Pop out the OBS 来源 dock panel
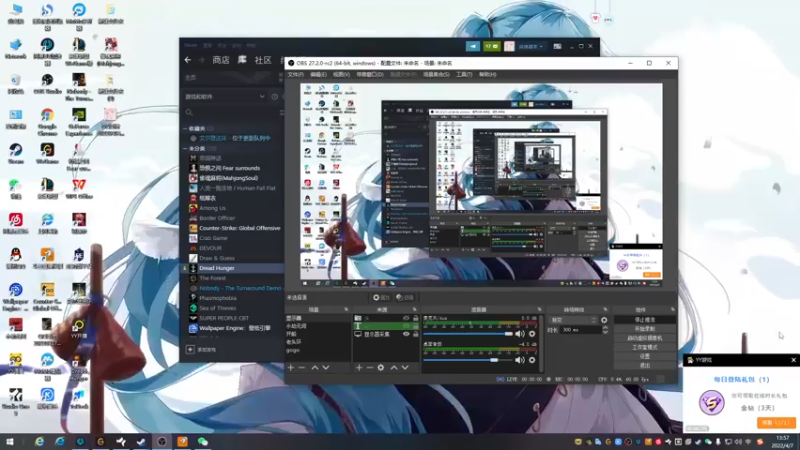The width and height of the screenshot is (800, 450). click(x=414, y=310)
